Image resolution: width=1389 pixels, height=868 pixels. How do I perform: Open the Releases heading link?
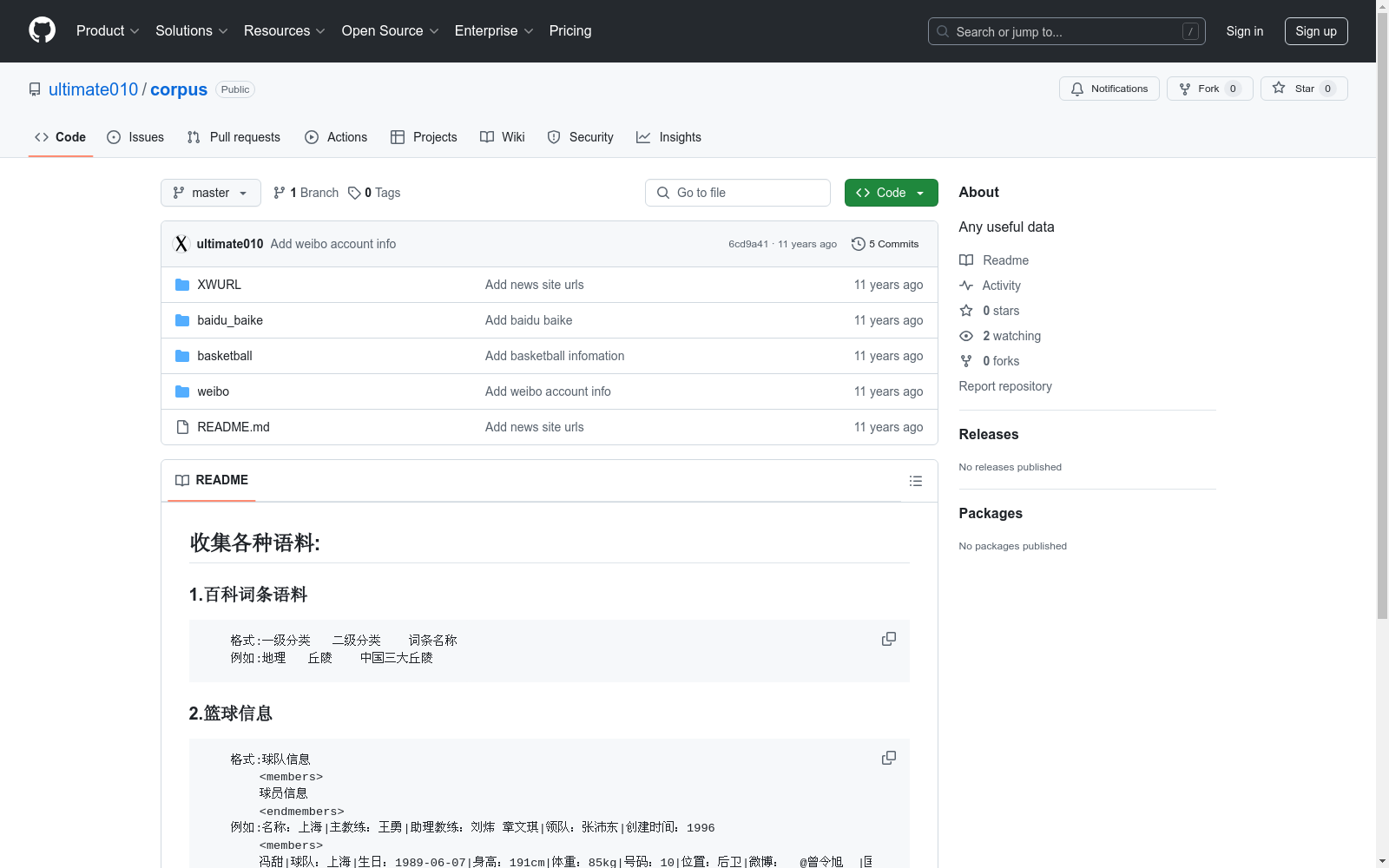pyautogui.click(x=989, y=434)
